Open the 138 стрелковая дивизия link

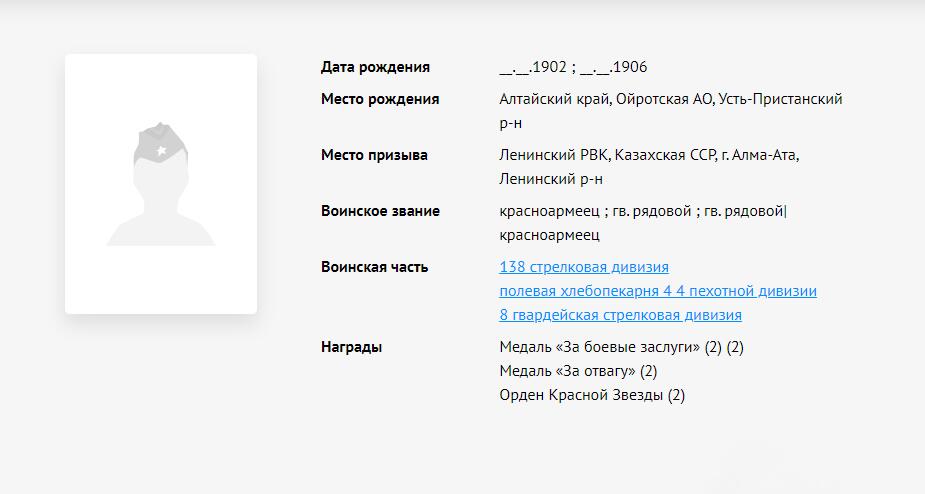tap(584, 267)
